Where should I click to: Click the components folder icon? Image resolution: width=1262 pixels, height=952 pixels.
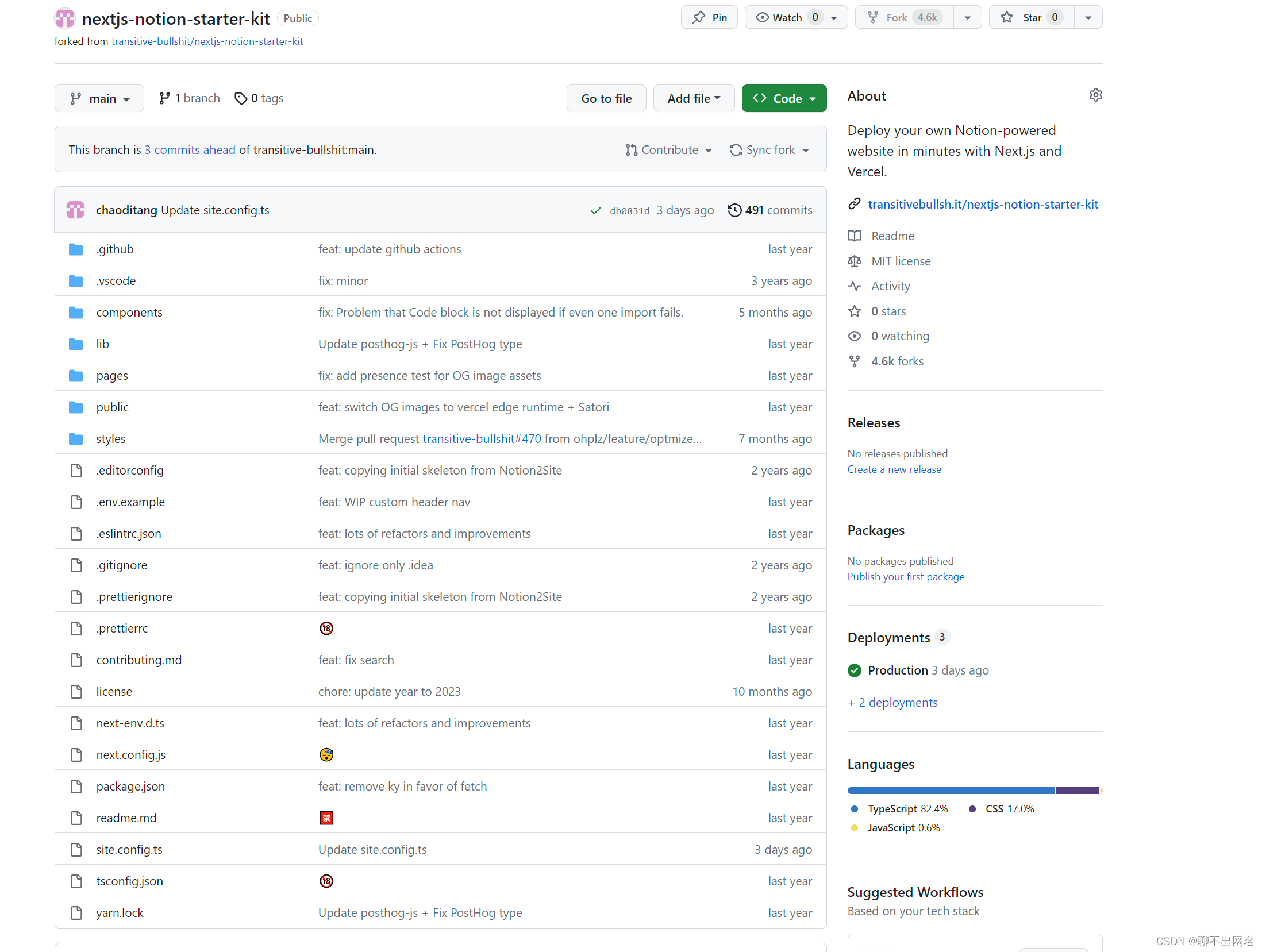(x=76, y=313)
